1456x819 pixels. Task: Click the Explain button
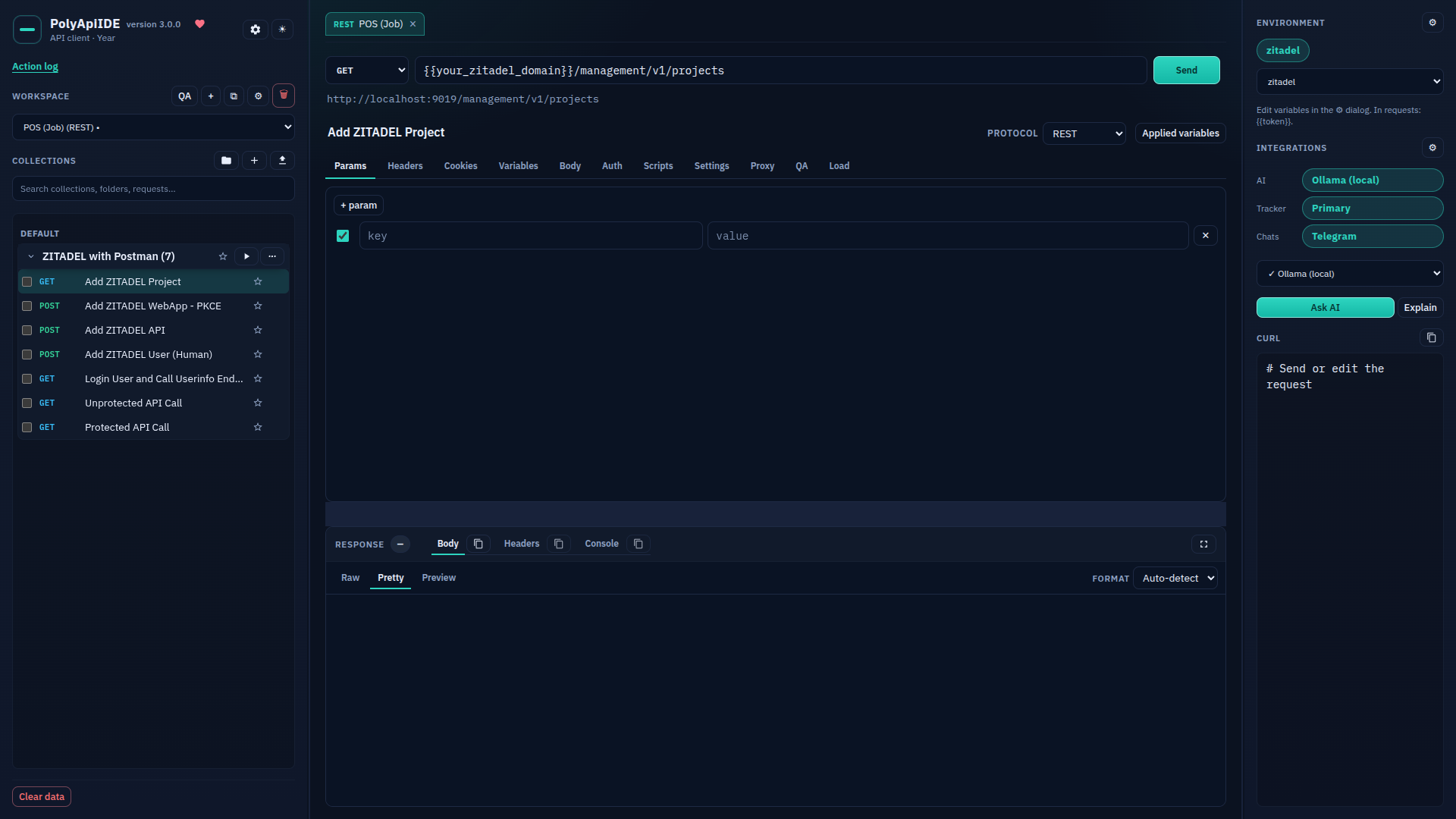click(x=1420, y=307)
